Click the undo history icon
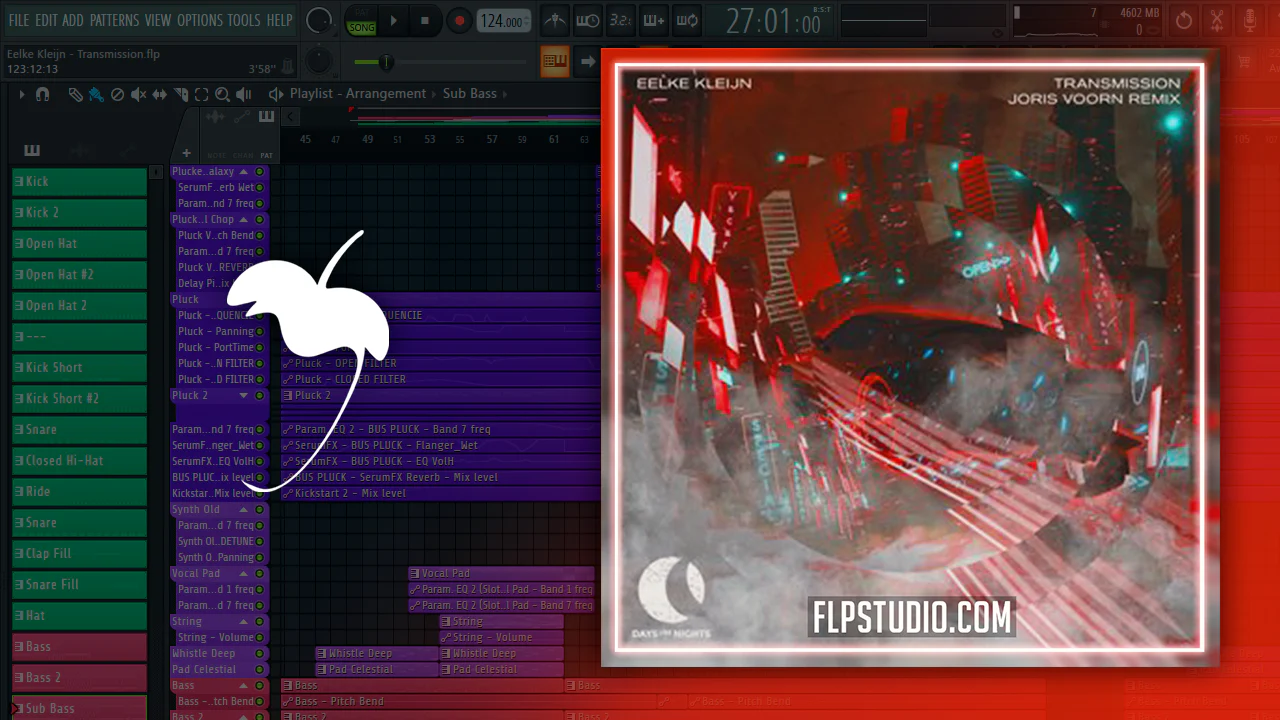This screenshot has height=720, width=1280. point(1184,20)
